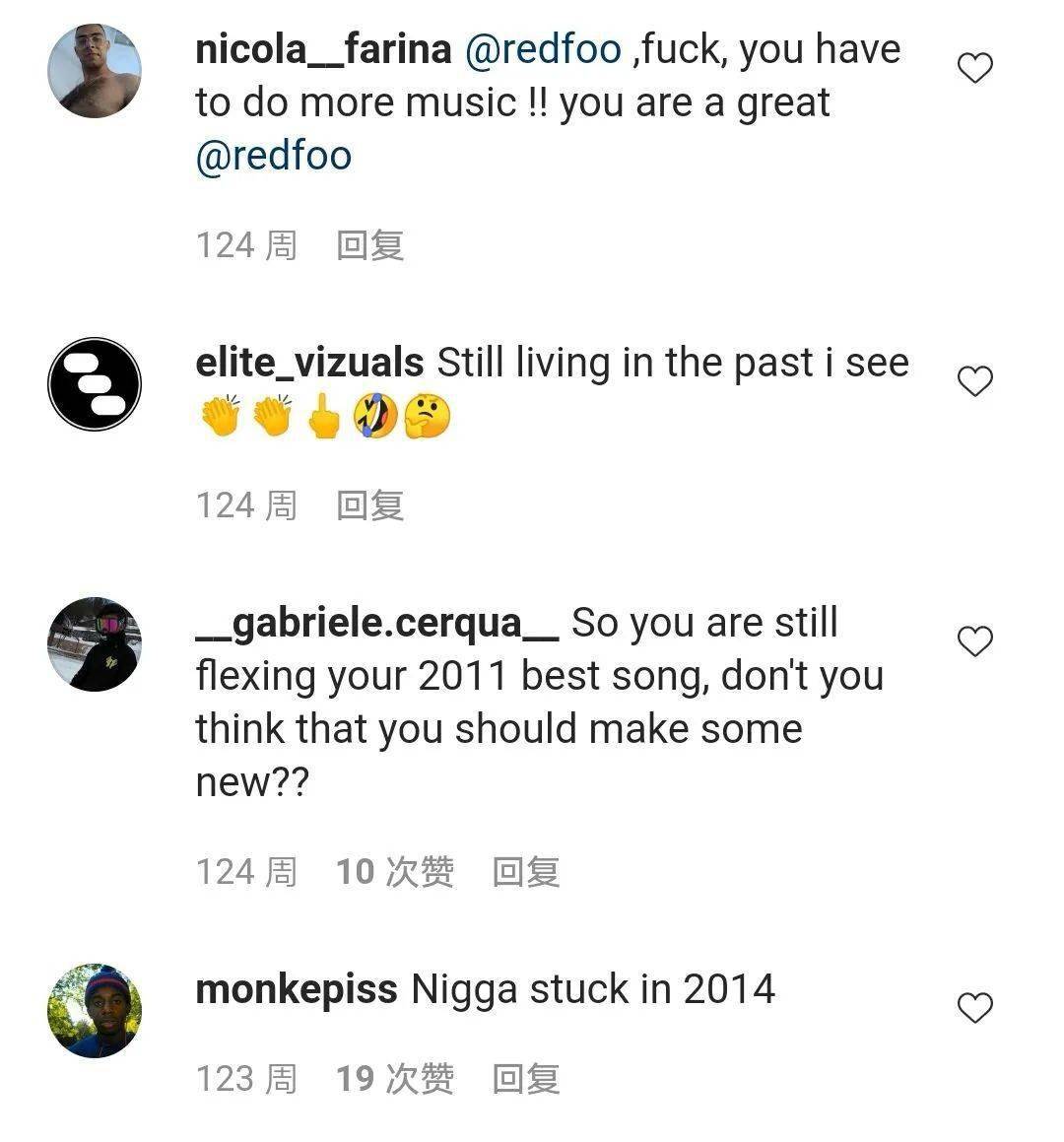Screen dimensions: 1064x1142
Task: View the 10 次赞 likes list
Action: pyautogui.click(x=395, y=872)
